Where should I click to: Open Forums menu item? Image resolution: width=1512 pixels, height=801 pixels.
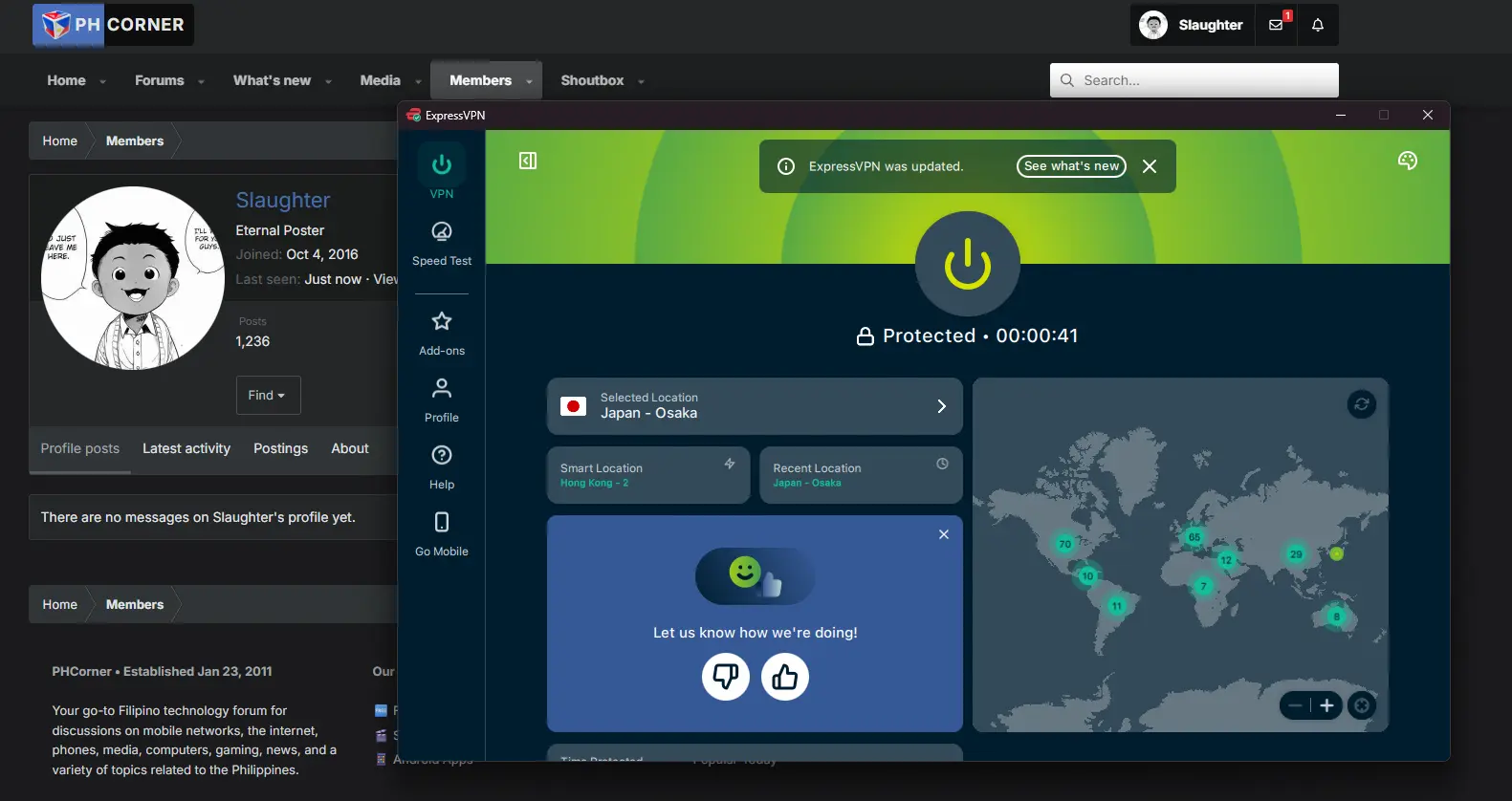[x=159, y=80]
